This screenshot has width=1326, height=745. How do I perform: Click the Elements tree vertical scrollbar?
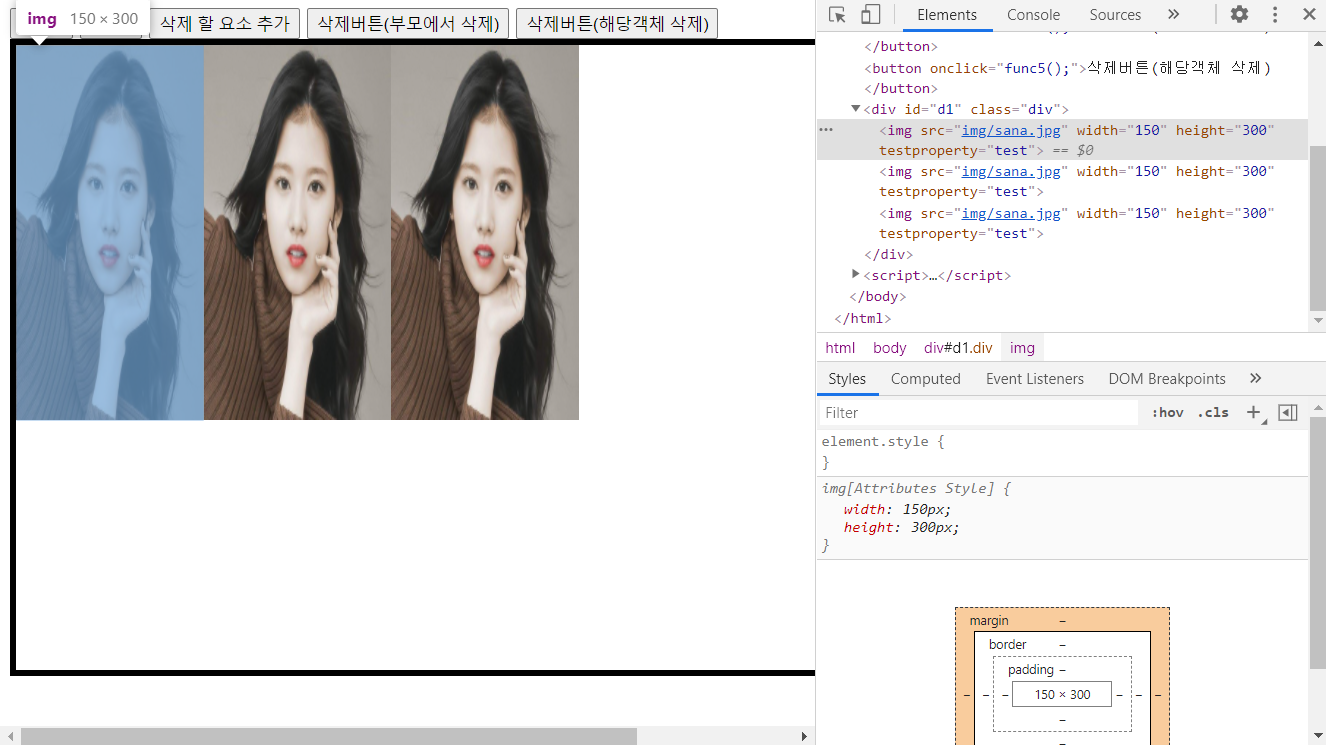coord(1317,227)
